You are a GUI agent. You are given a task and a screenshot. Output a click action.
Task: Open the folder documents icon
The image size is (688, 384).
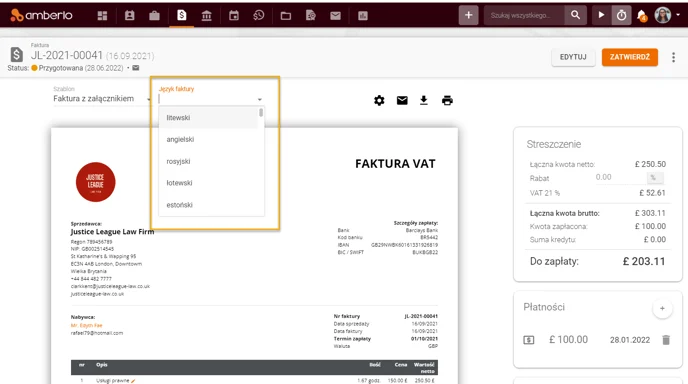click(x=286, y=16)
